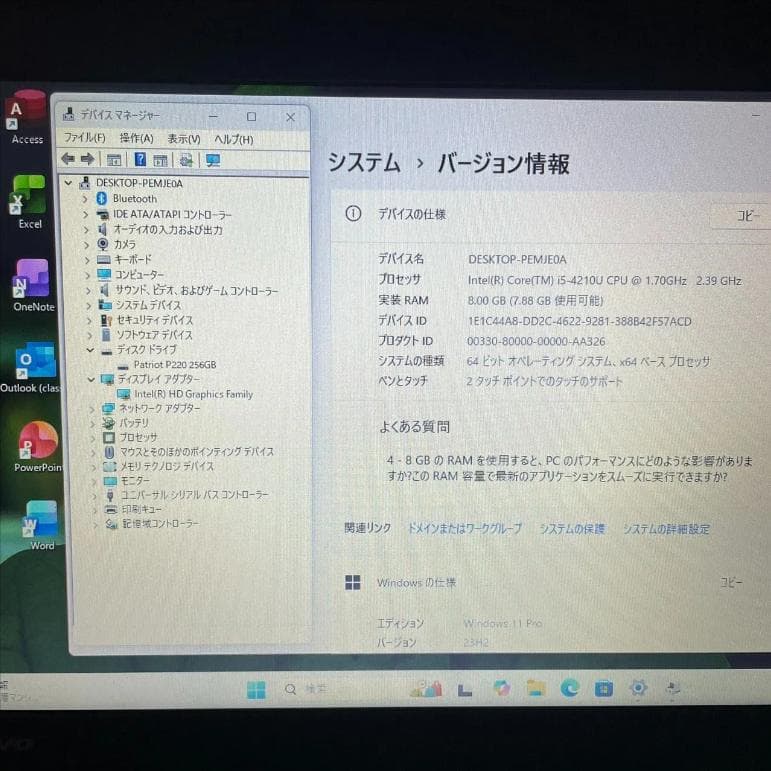Open the Excel desktop shortcut
771x771 pixels.
(x=29, y=202)
